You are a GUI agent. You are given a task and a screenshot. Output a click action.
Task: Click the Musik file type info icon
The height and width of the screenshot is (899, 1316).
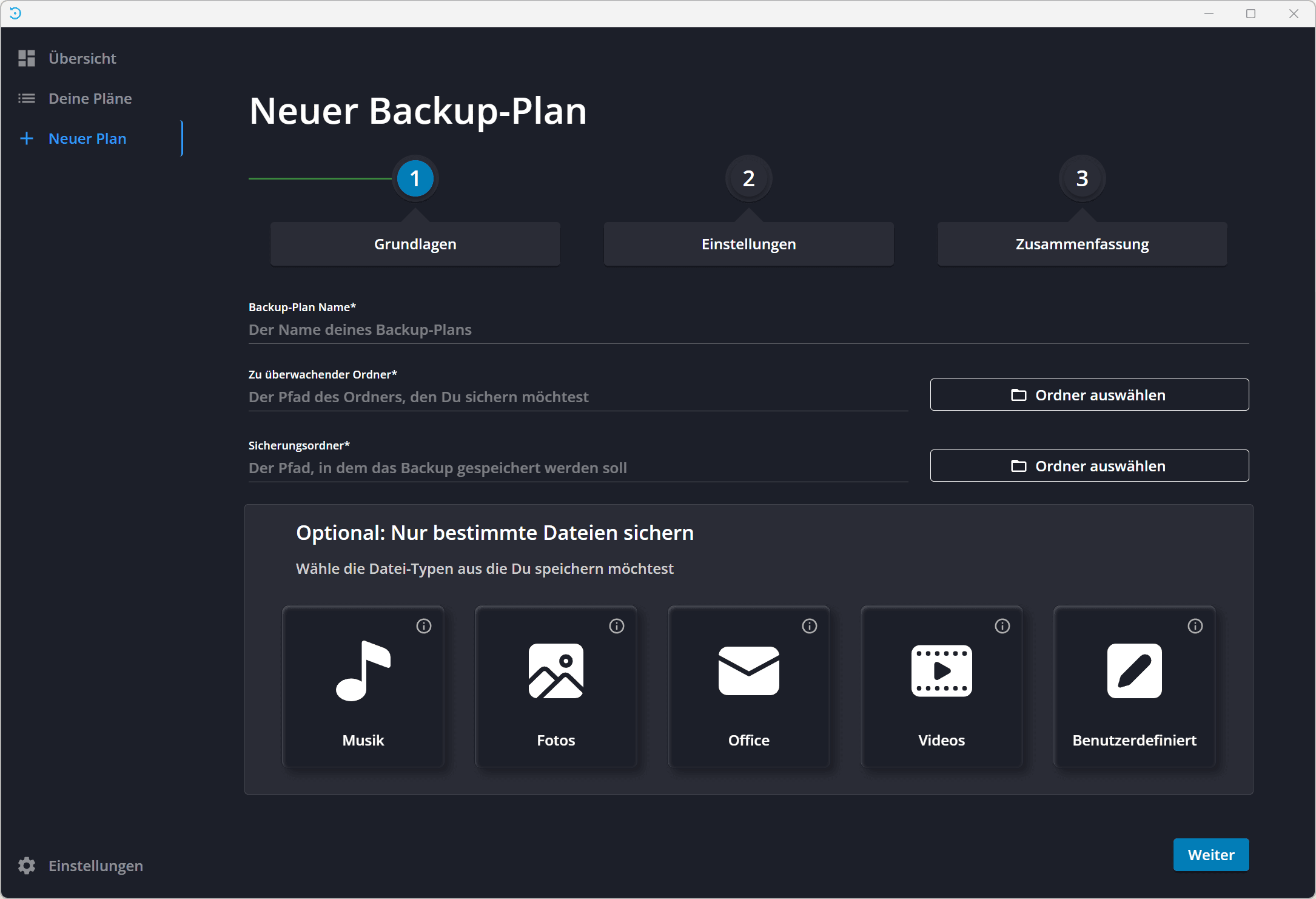click(x=424, y=626)
